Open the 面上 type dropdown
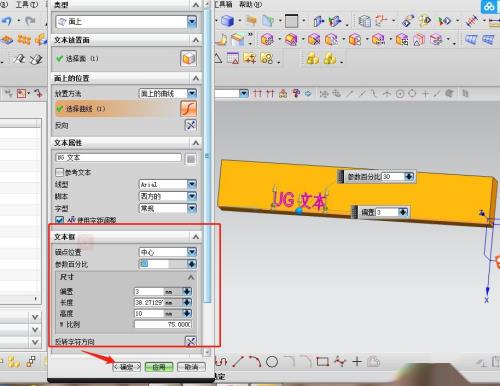This screenshot has height=386, width=500. click(x=192, y=22)
